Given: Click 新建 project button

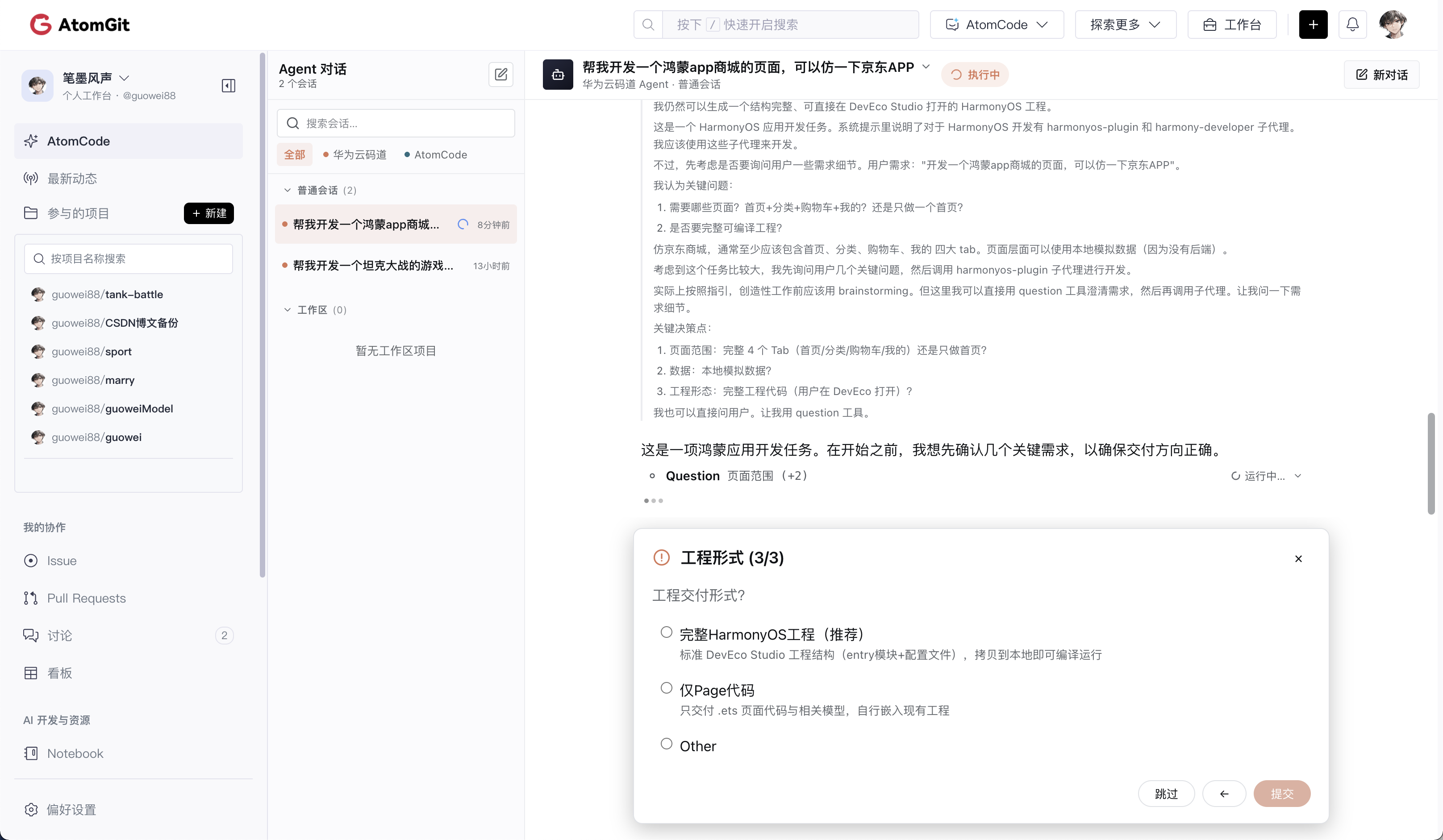Looking at the screenshot, I should click(209, 213).
